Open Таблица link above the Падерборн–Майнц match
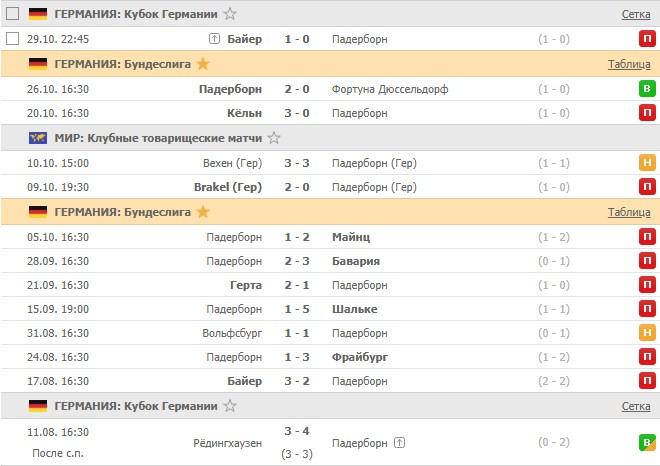The image size is (660, 466). (x=629, y=212)
